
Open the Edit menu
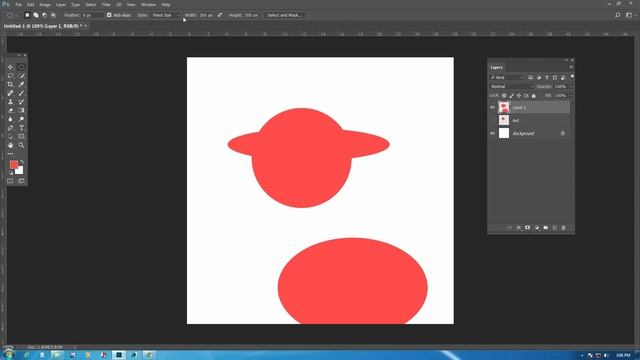pyautogui.click(x=31, y=4)
